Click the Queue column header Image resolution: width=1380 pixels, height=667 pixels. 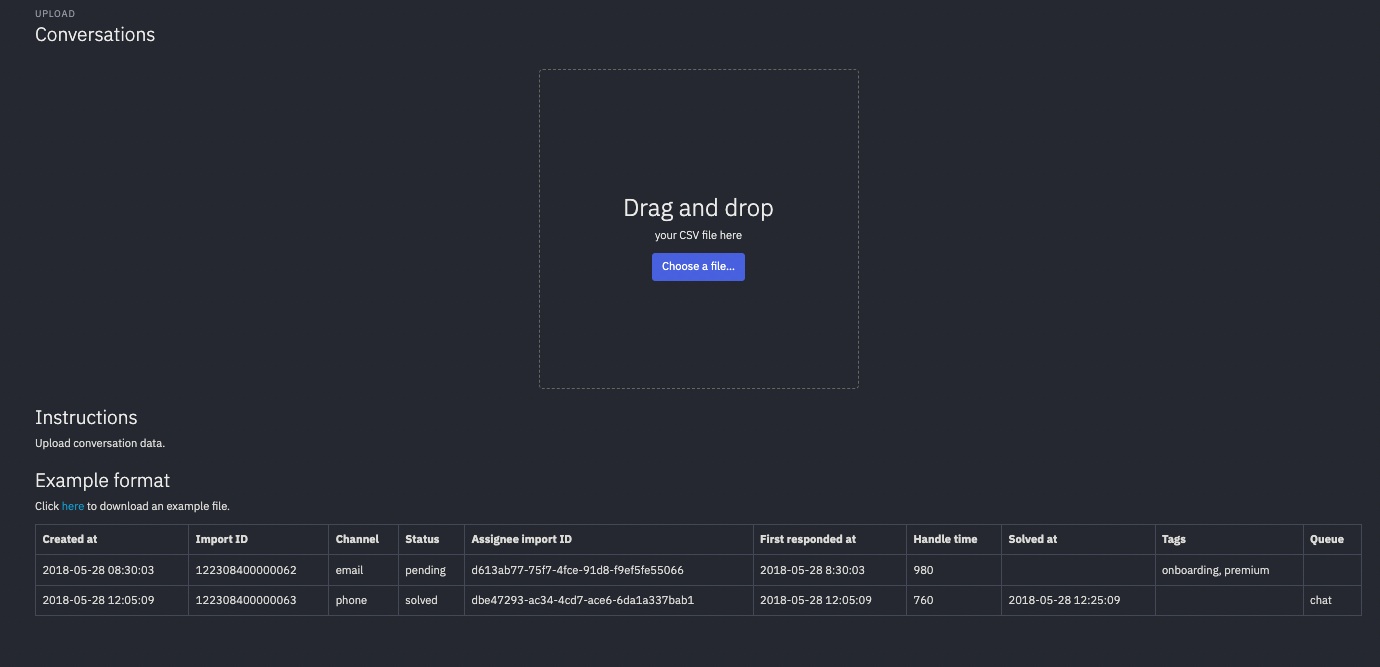coord(1332,540)
